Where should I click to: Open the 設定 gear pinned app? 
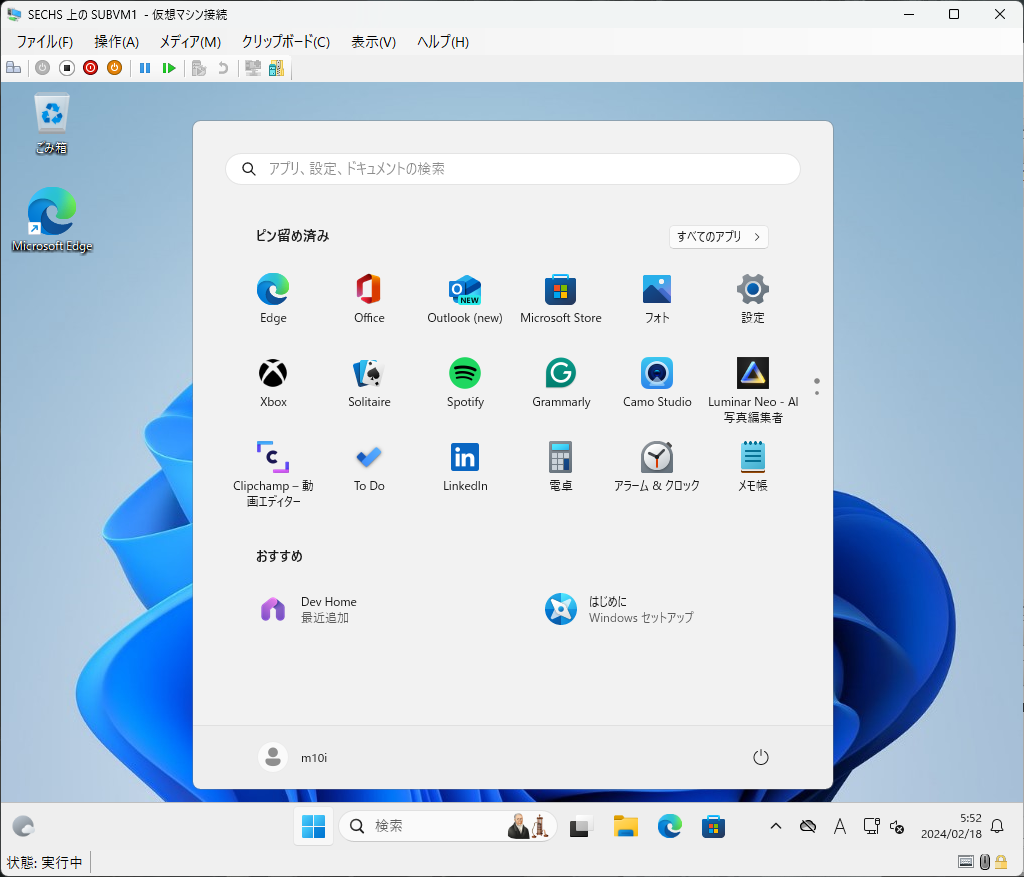[x=752, y=298]
